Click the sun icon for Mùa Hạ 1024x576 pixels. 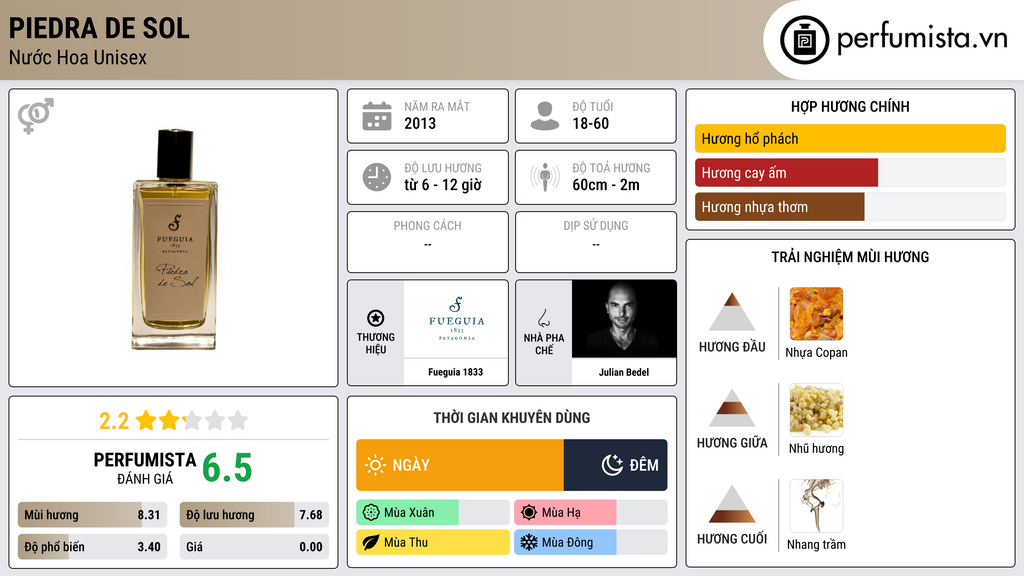tap(529, 513)
